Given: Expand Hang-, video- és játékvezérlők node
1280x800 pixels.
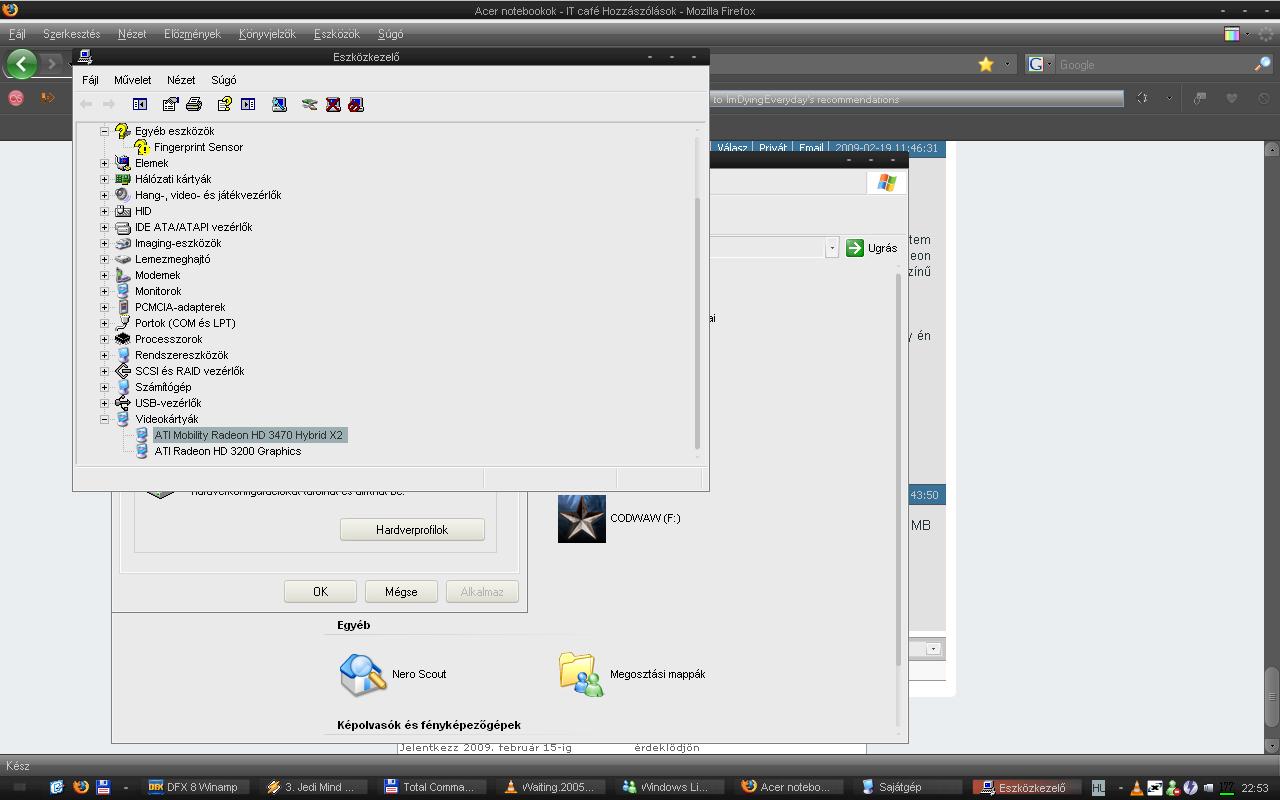Looking at the screenshot, I should [104, 195].
